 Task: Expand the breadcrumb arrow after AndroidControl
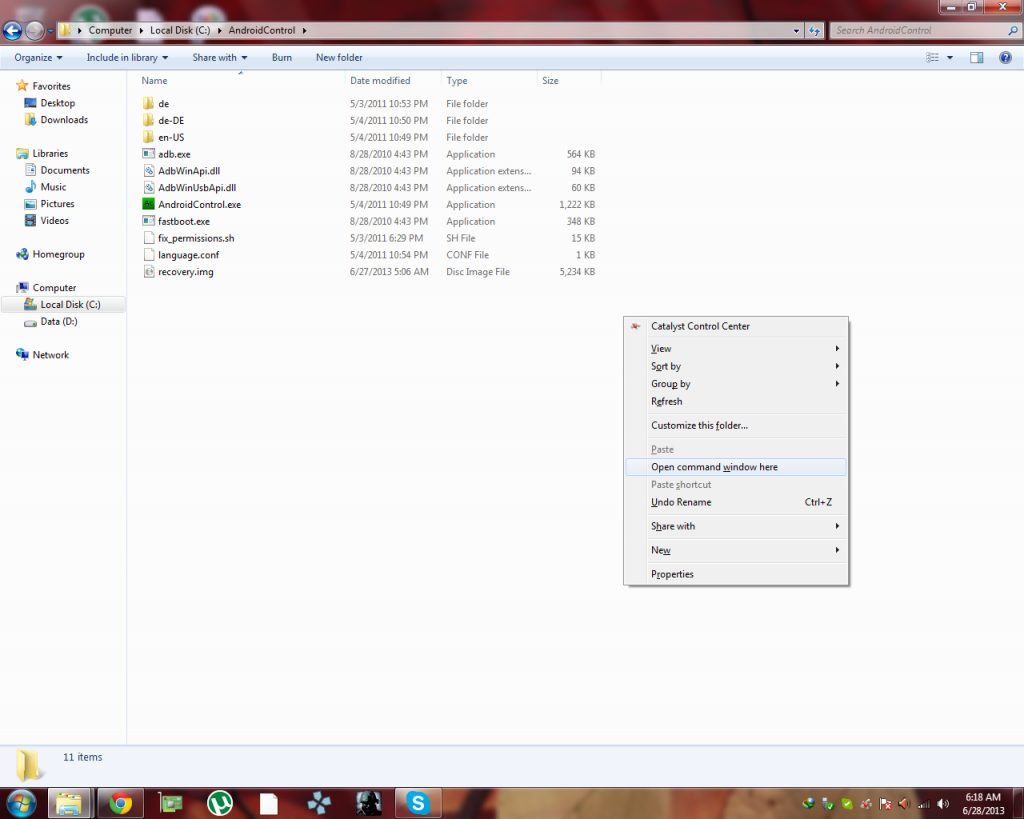click(304, 30)
